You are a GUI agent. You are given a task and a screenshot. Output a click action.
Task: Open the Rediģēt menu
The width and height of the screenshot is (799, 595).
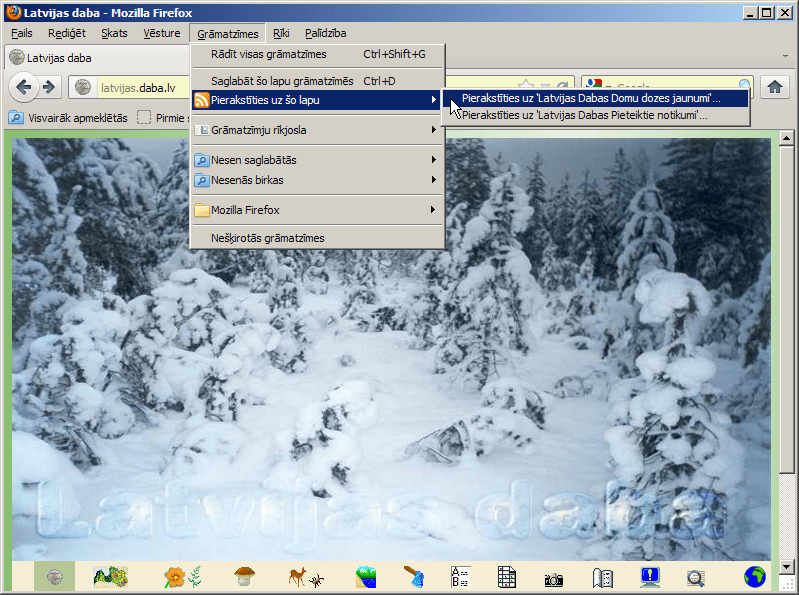[x=67, y=34]
